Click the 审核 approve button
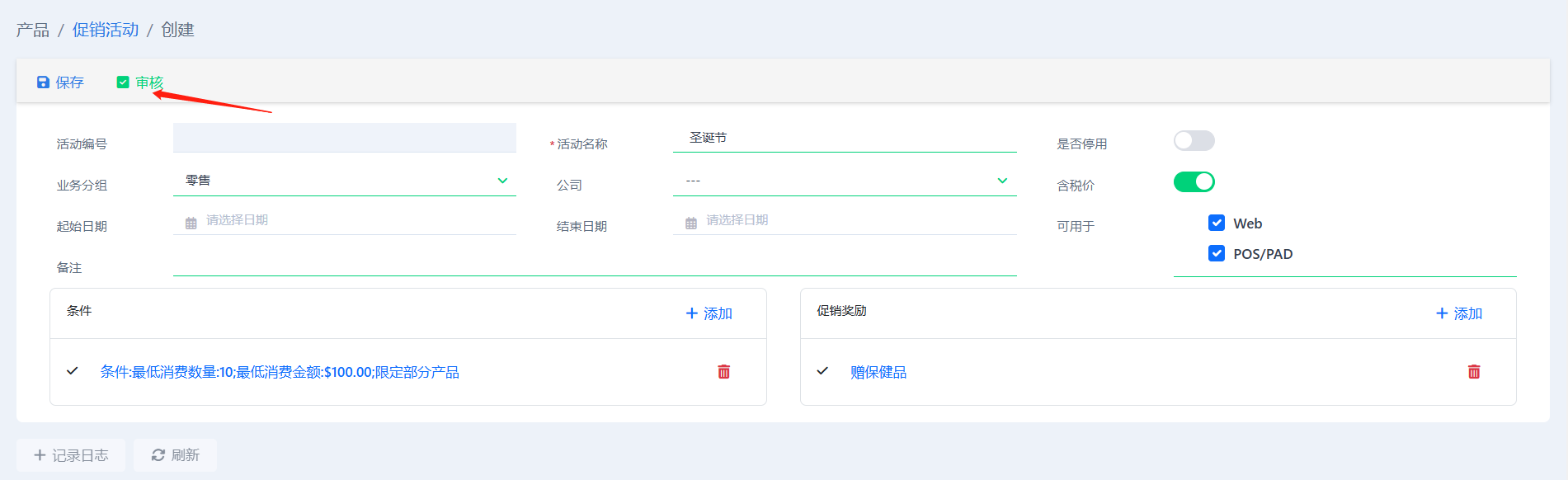Viewport: 1568px width, 480px height. pyautogui.click(x=140, y=82)
